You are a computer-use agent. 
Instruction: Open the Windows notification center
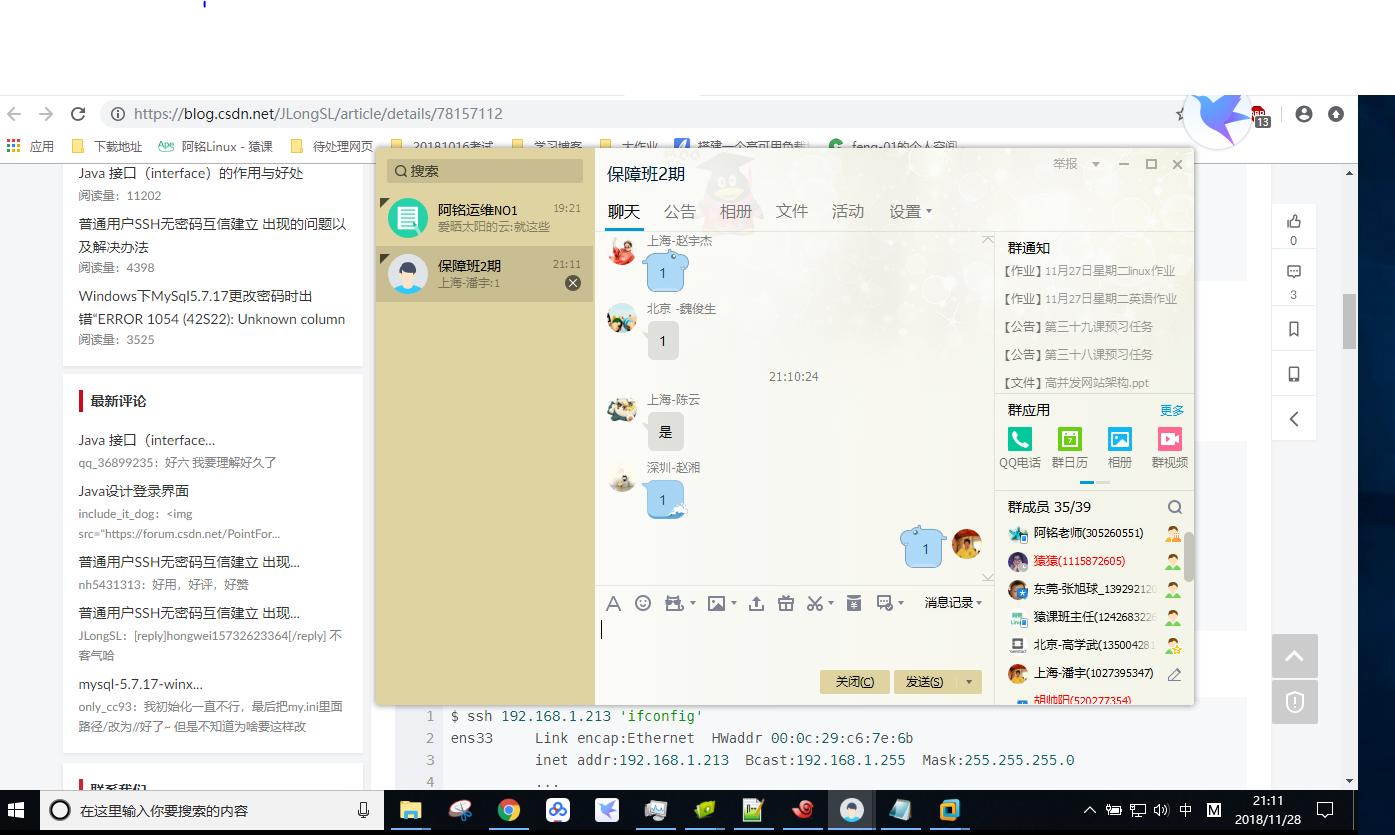(x=1325, y=810)
